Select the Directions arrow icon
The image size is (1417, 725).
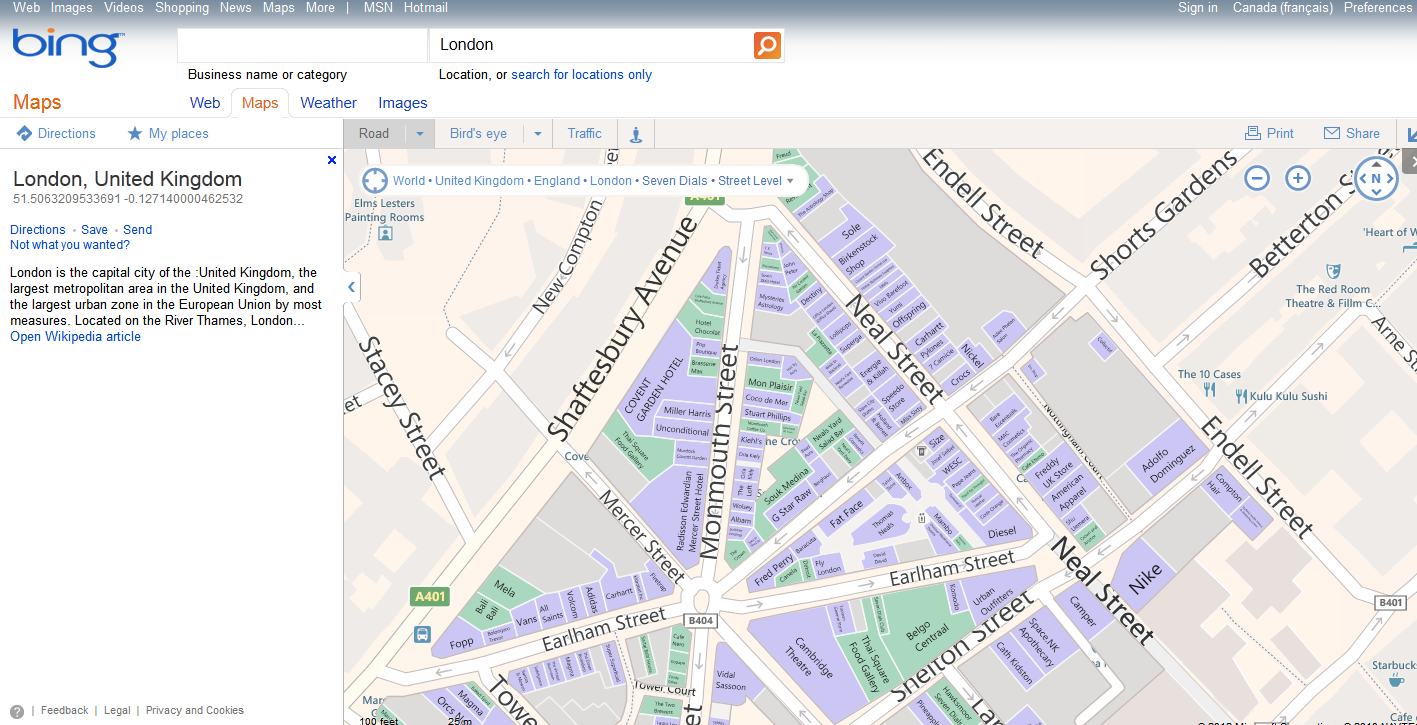pyautogui.click(x=22, y=133)
